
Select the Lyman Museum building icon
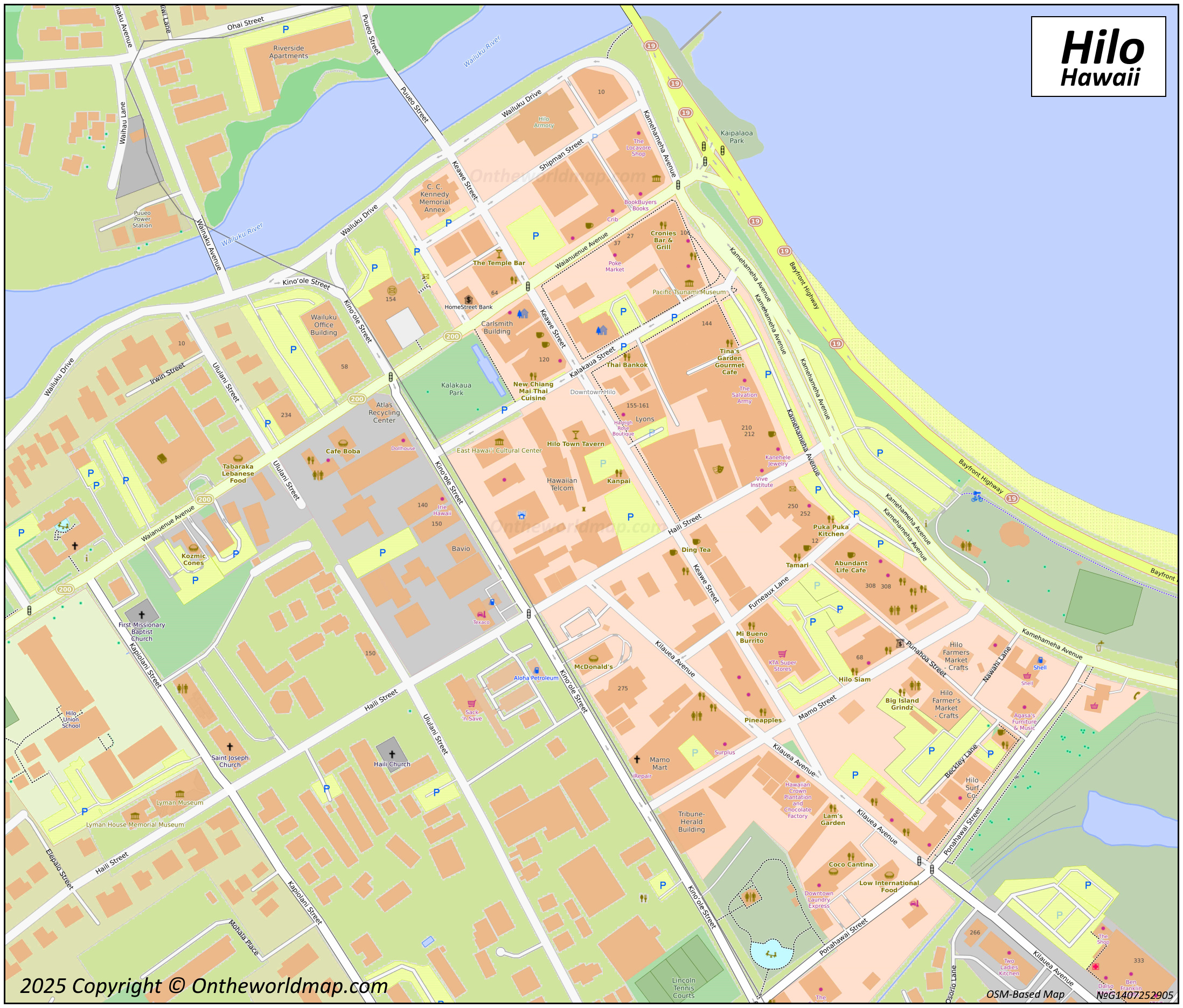[x=180, y=794]
